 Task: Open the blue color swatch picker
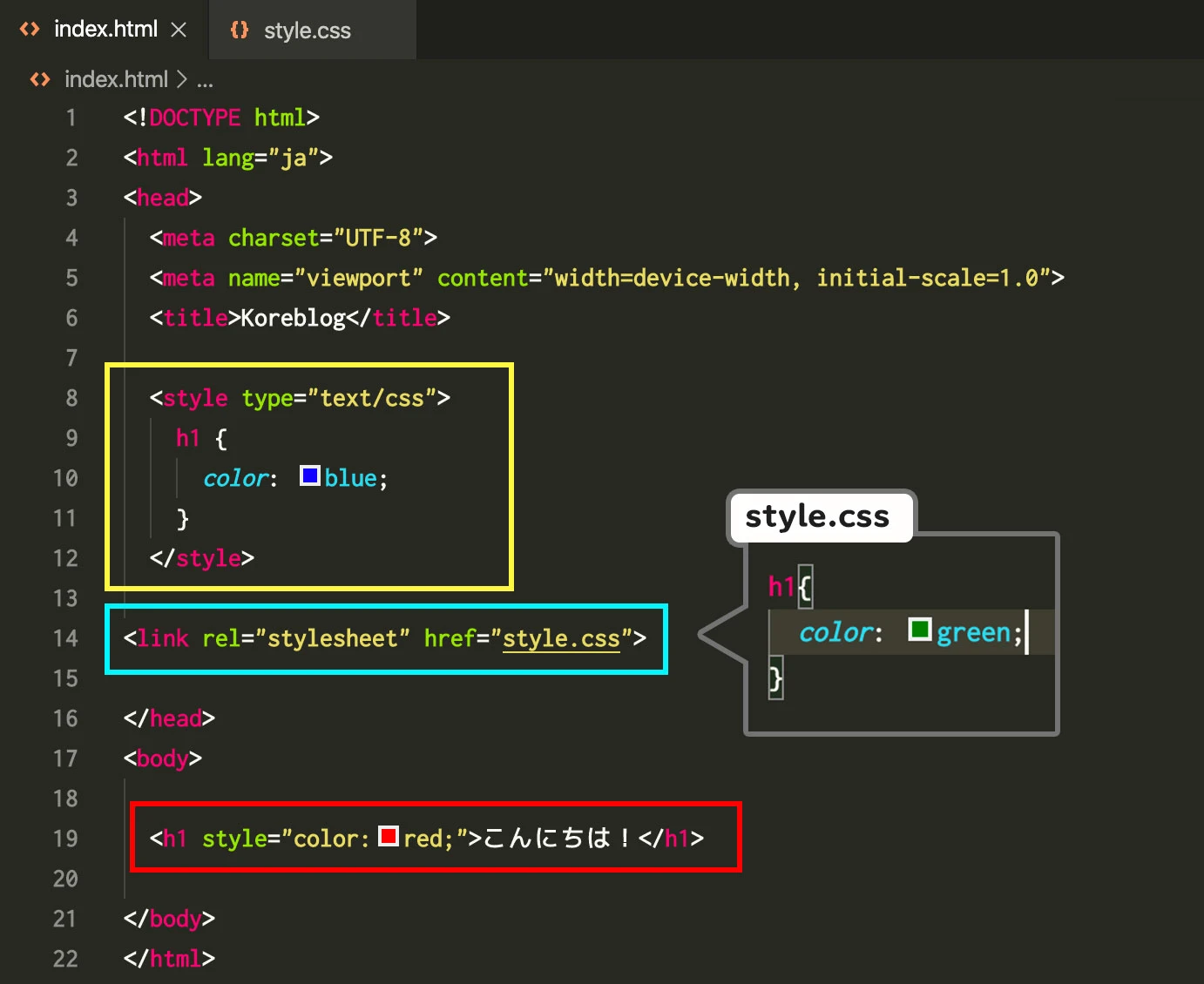pyautogui.click(x=309, y=475)
